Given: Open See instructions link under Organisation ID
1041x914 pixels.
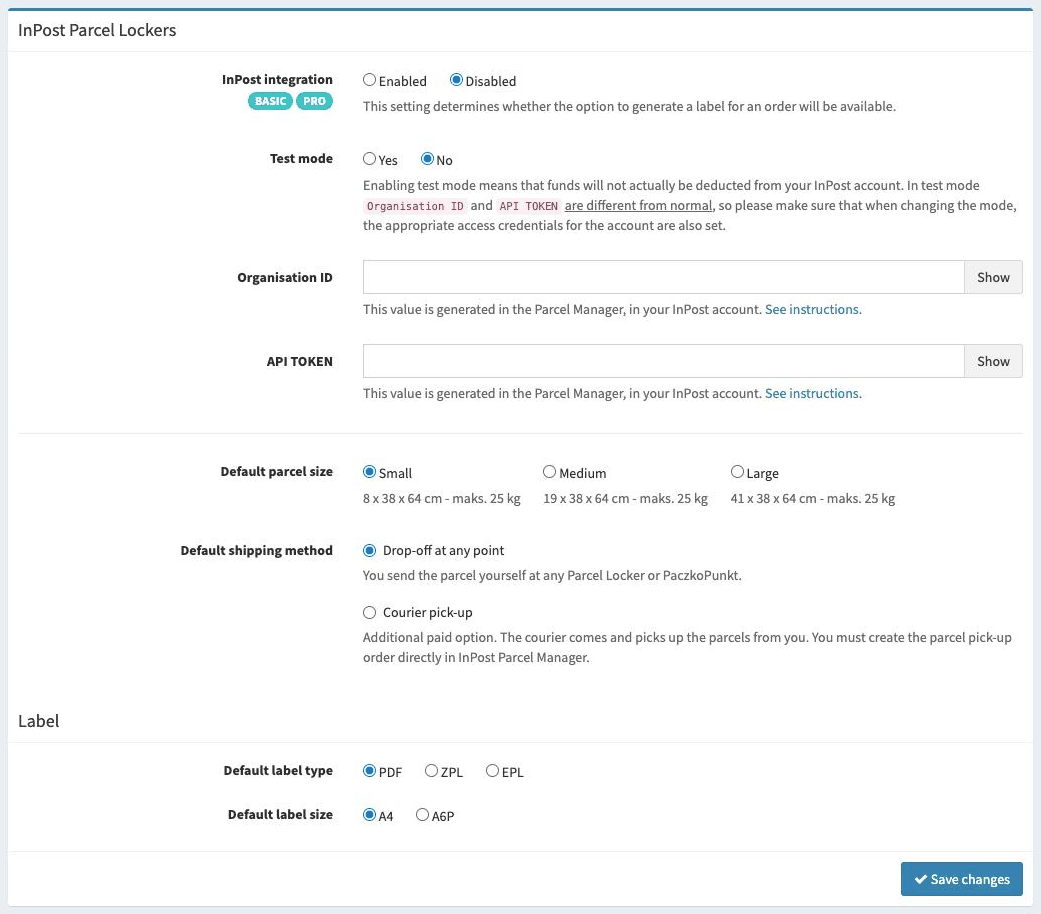Looking at the screenshot, I should (x=813, y=309).
